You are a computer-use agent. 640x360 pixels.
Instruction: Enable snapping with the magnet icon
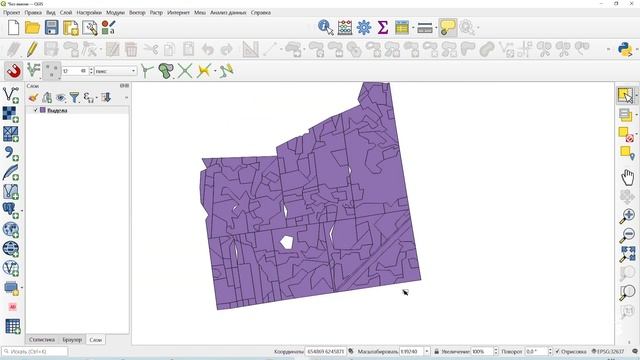pyautogui.click(x=13, y=71)
